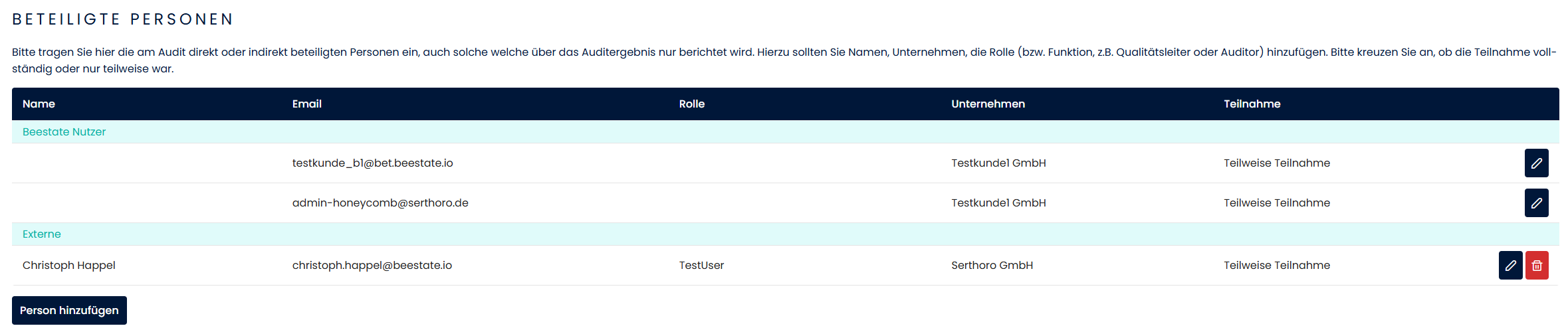This screenshot has height=334, width=1568.
Task: Edit Christoph Happel's entry with pencil icon
Action: [1510, 266]
